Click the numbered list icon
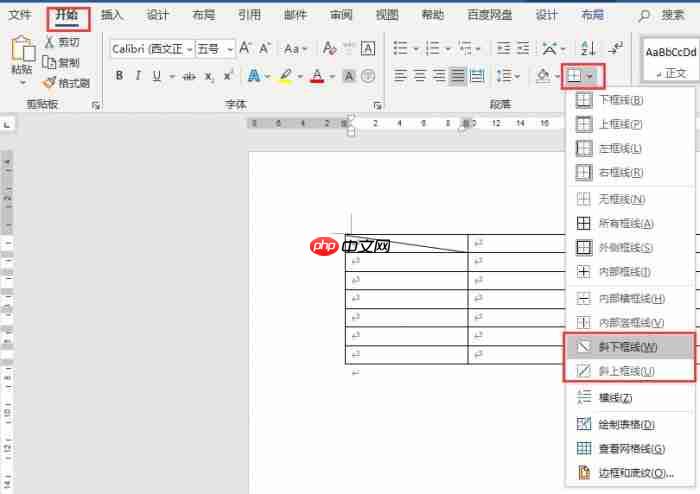The height and width of the screenshot is (494, 700). (432, 48)
